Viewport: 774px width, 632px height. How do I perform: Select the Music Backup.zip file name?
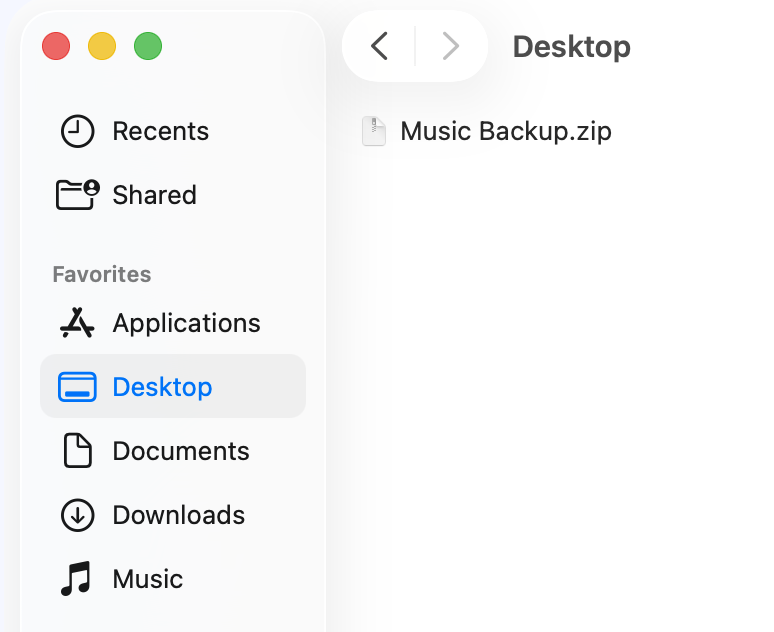click(x=505, y=131)
